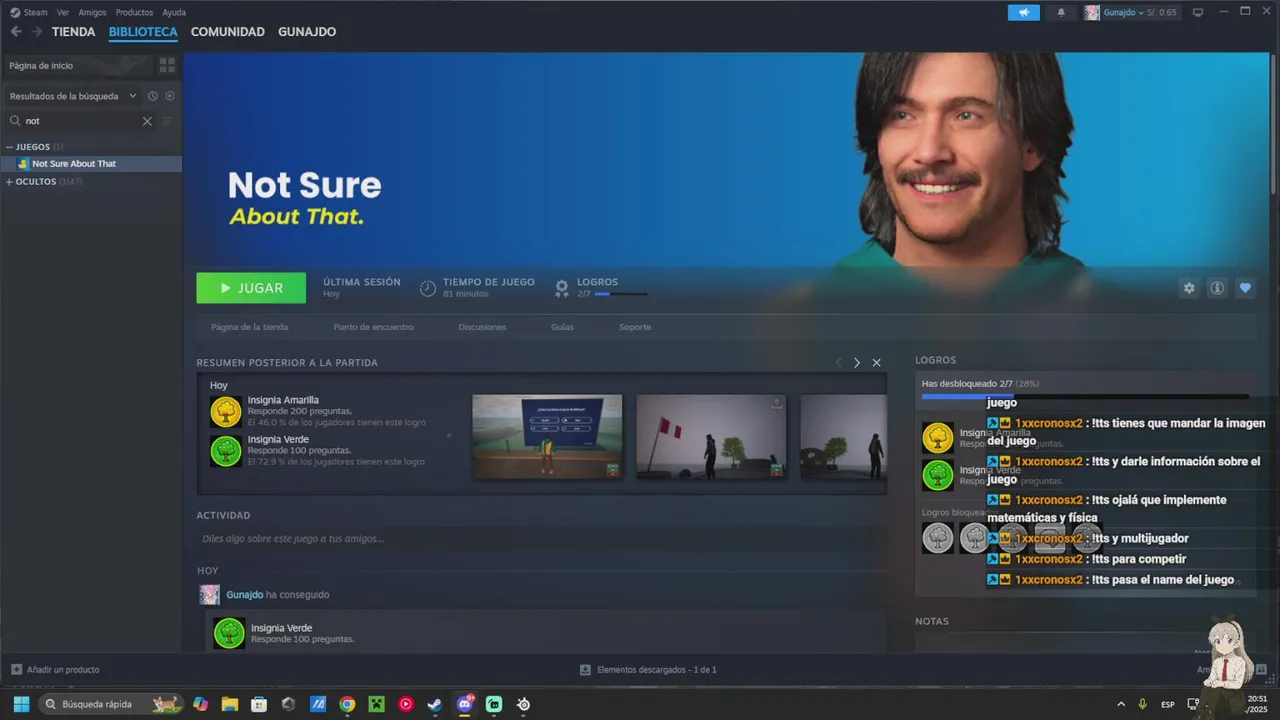
Task: Click the LOGROS progress bar in header
Action: coord(621,294)
